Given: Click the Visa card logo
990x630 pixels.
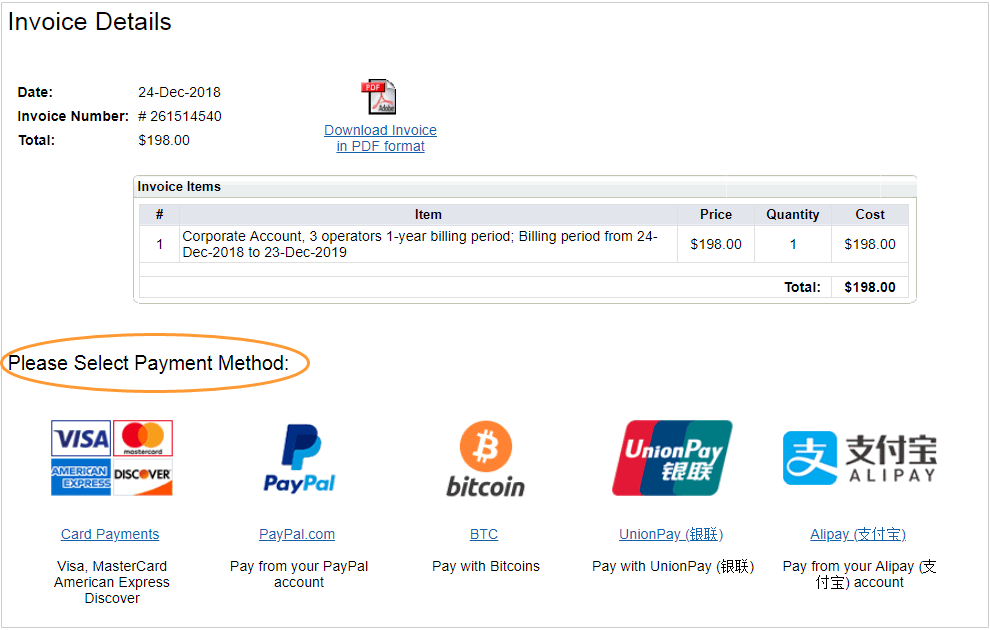Looking at the screenshot, I should point(81,438).
